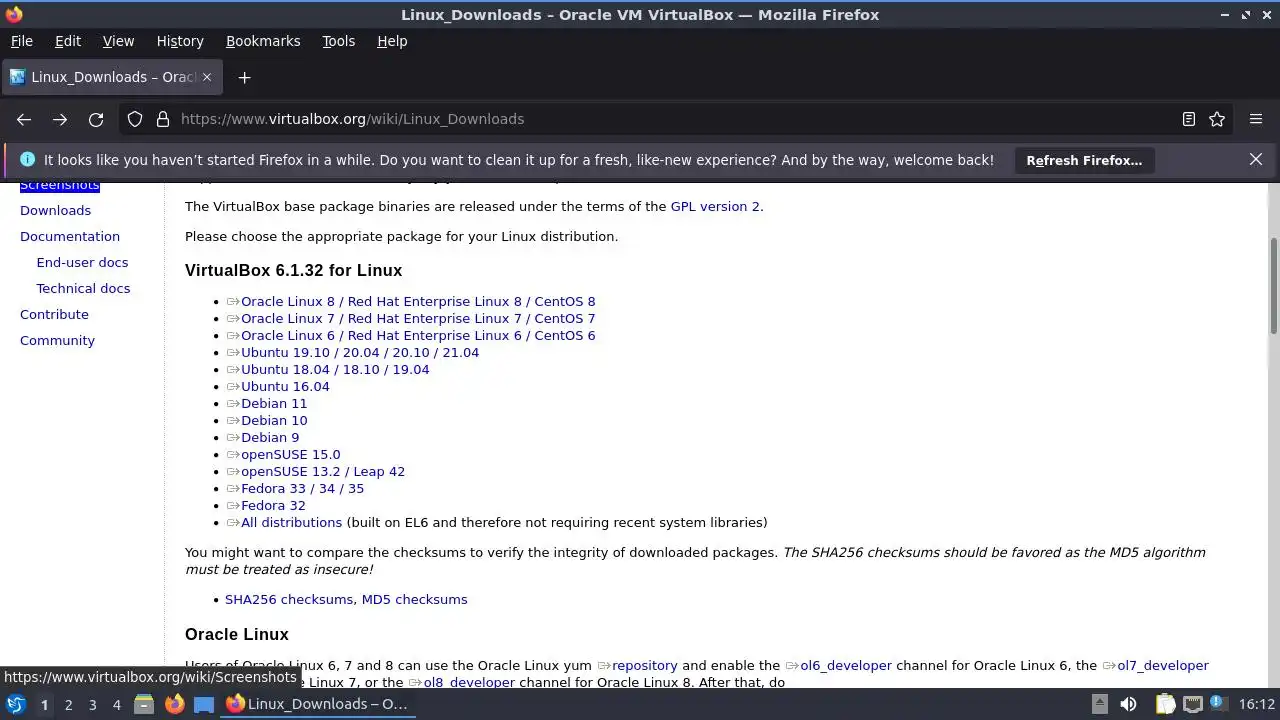Open the File menu
Image resolution: width=1280 pixels, height=720 pixels.
click(x=21, y=41)
